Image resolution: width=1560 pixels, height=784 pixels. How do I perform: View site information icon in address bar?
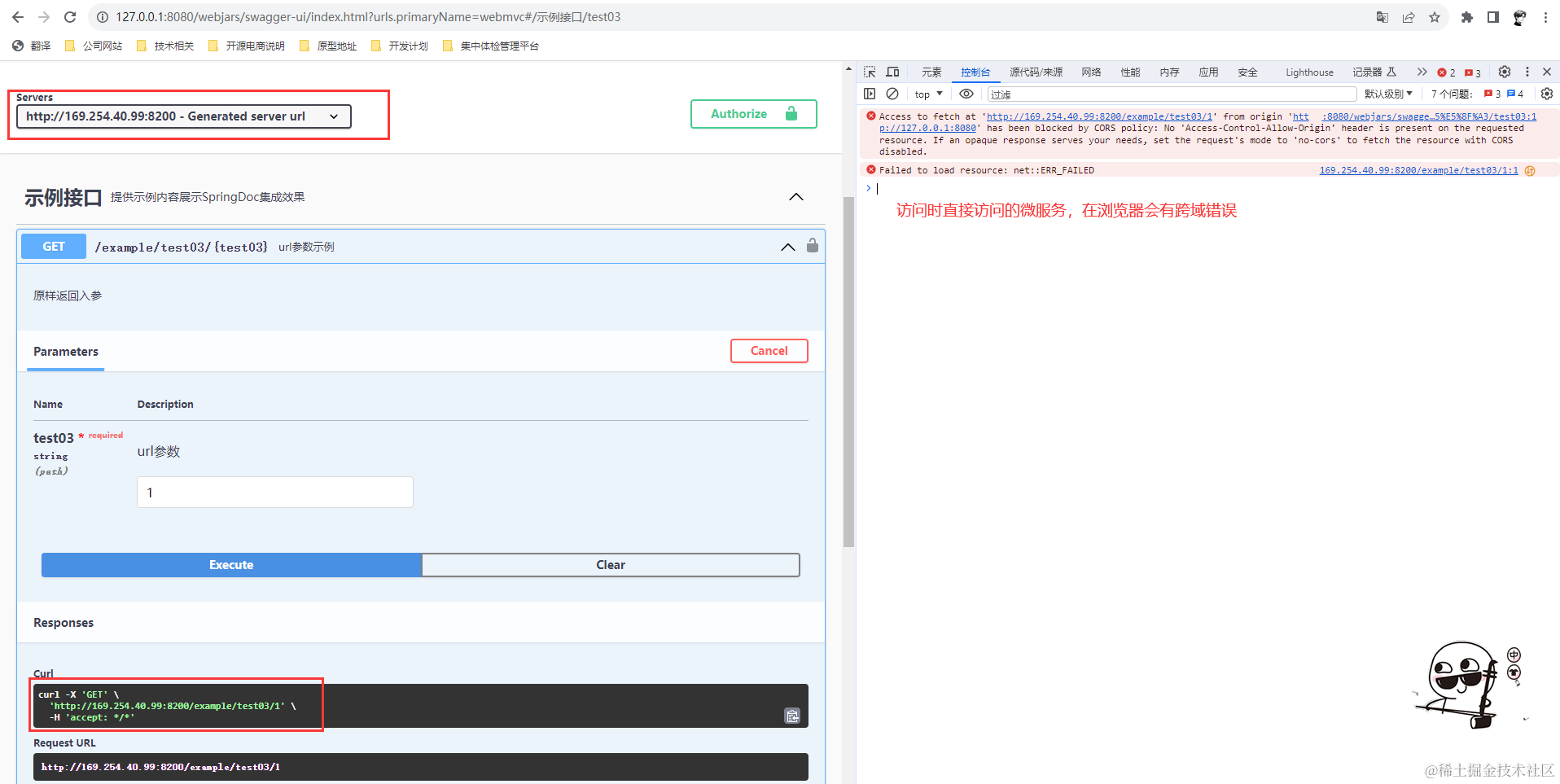pos(103,17)
